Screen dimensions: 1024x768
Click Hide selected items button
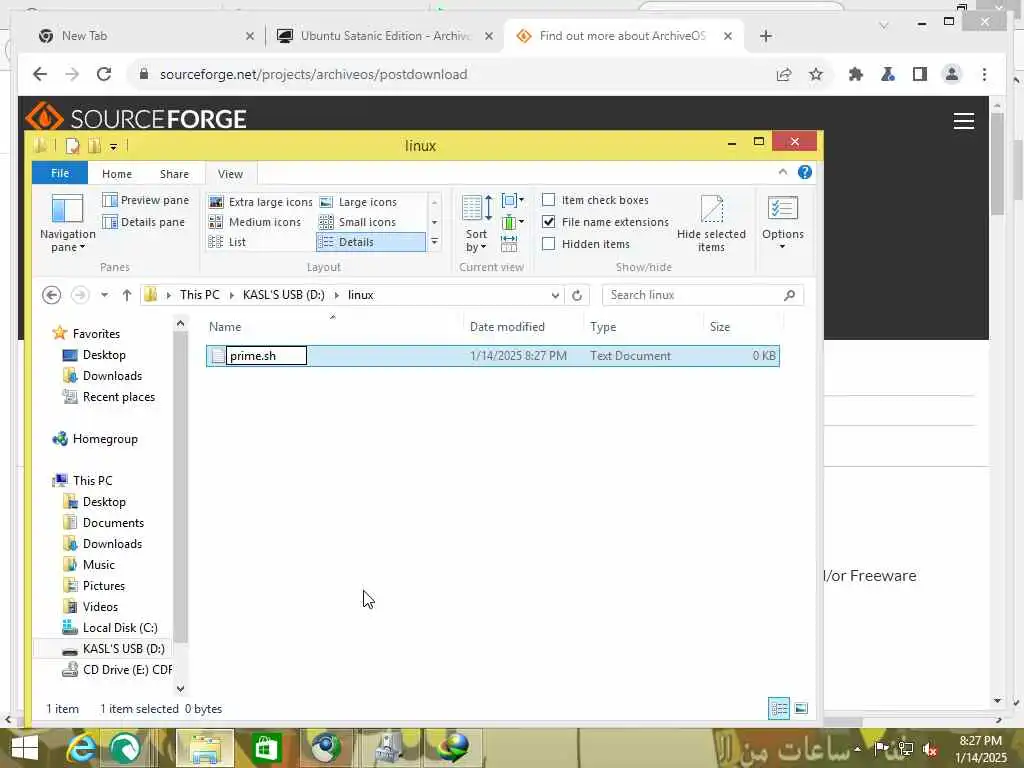(x=711, y=223)
